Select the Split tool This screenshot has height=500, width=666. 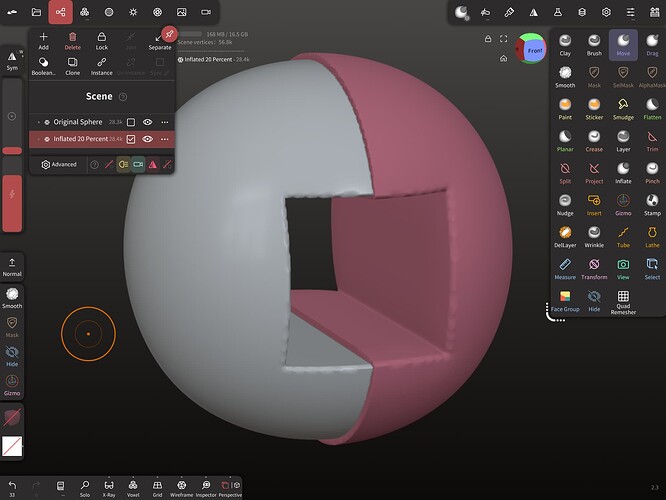tap(565, 173)
